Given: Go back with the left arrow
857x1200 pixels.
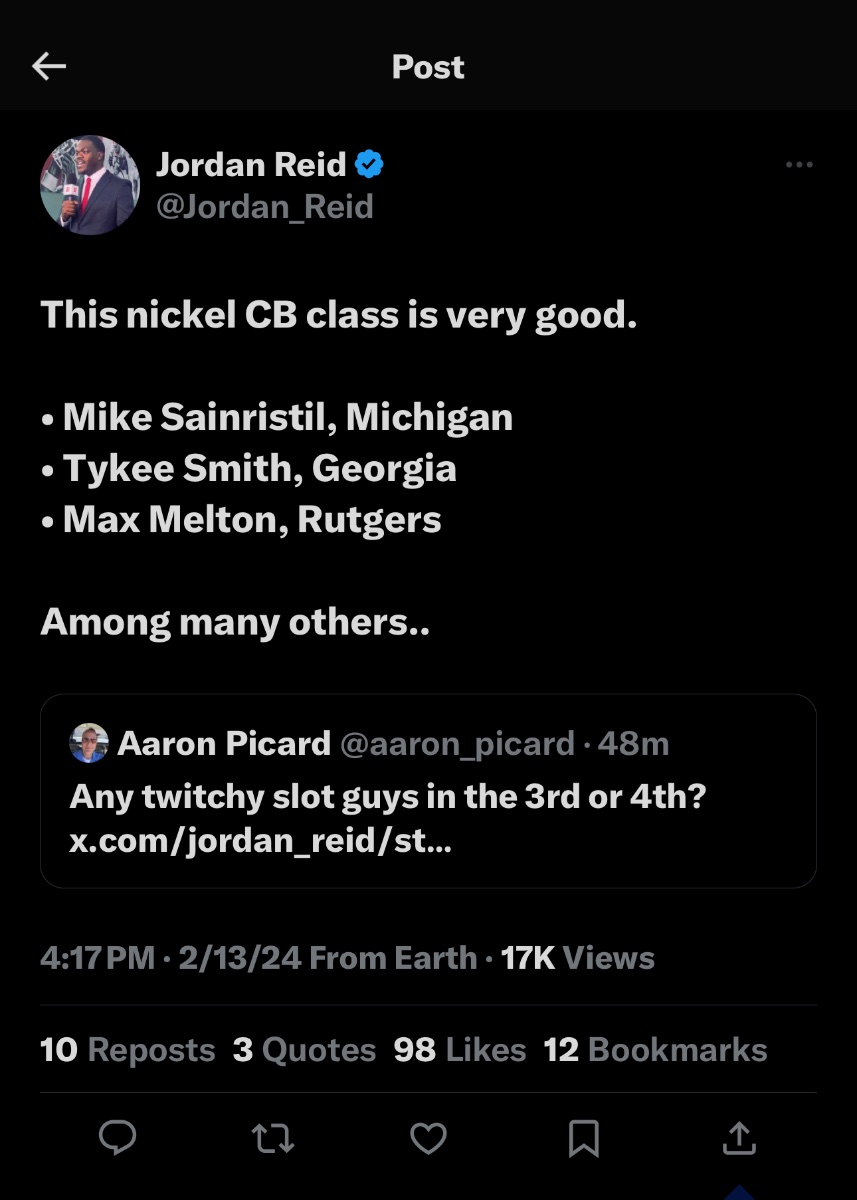Looking at the screenshot, I should coord(49,67).
